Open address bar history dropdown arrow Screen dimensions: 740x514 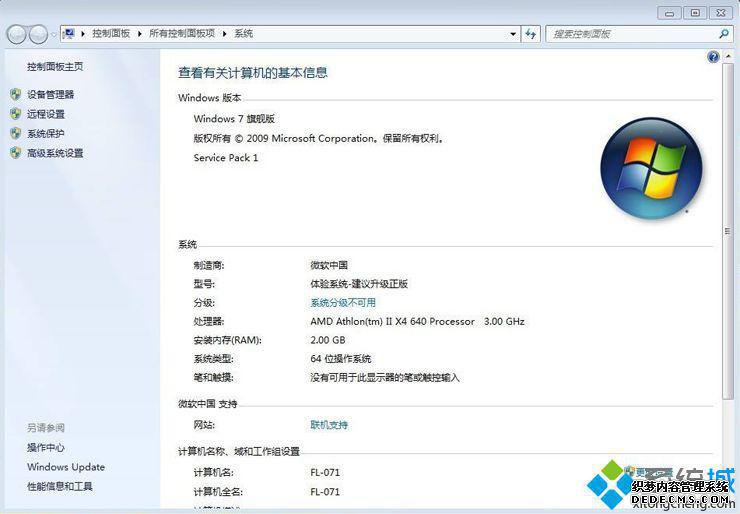click(x=513, y=34)
